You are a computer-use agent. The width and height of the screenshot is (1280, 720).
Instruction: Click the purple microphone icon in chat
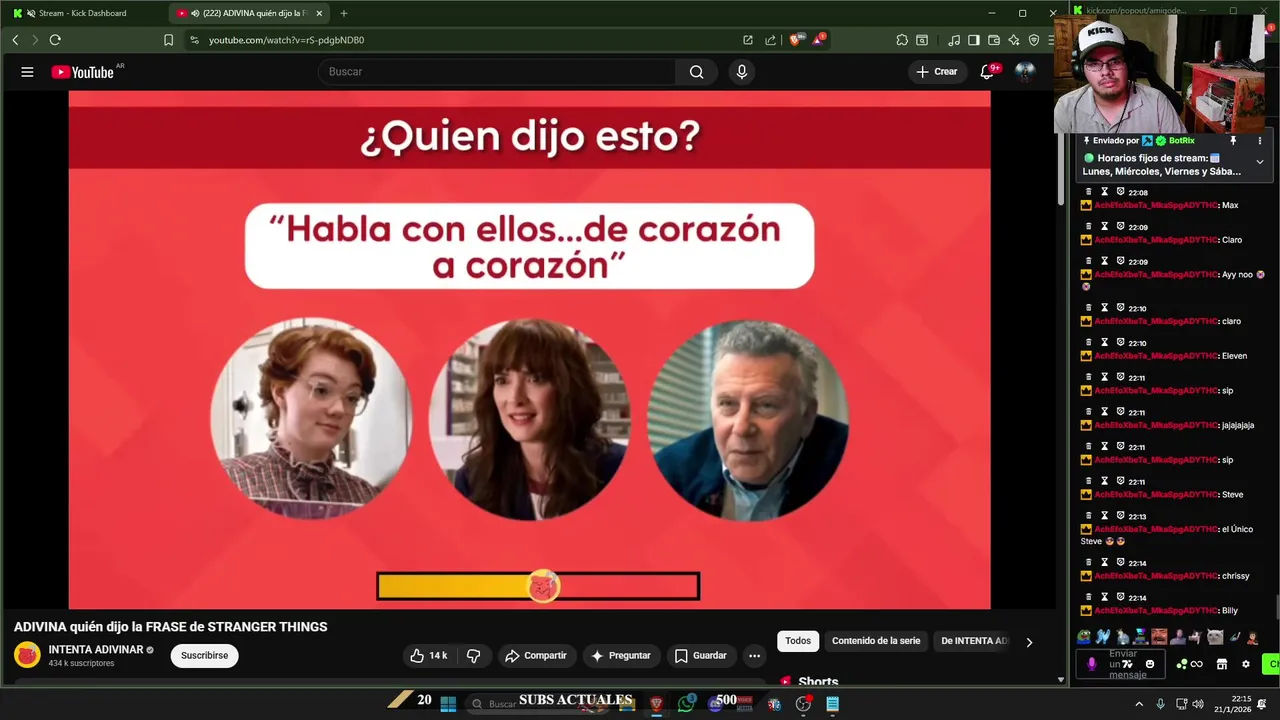coord(1091,664)
